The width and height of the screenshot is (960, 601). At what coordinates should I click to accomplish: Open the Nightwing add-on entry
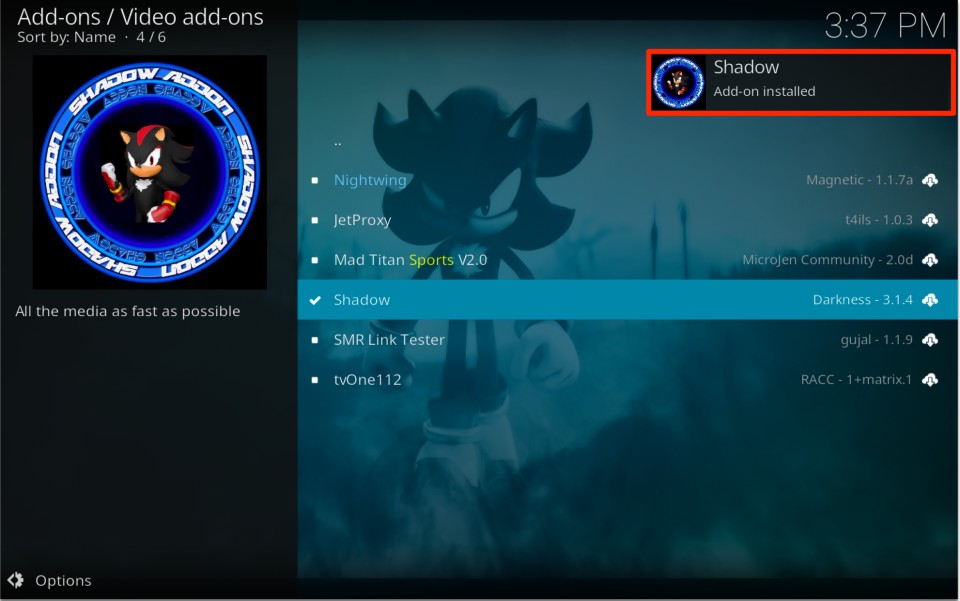click(628, 180)
